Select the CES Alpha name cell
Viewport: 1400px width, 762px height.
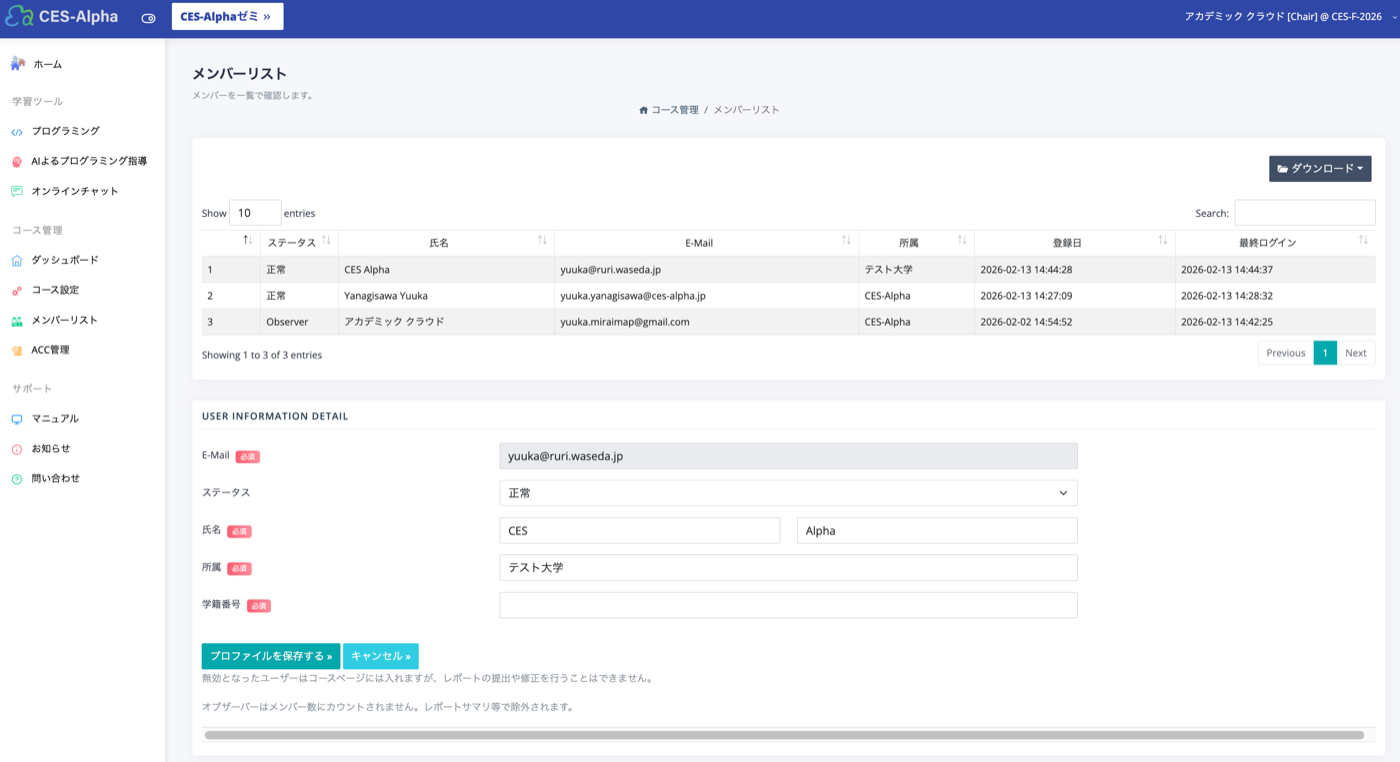point(446,270)
